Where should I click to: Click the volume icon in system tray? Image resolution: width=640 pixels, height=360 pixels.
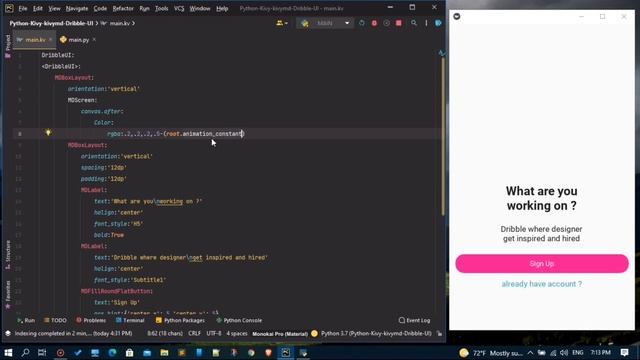[x=564, y=353]
